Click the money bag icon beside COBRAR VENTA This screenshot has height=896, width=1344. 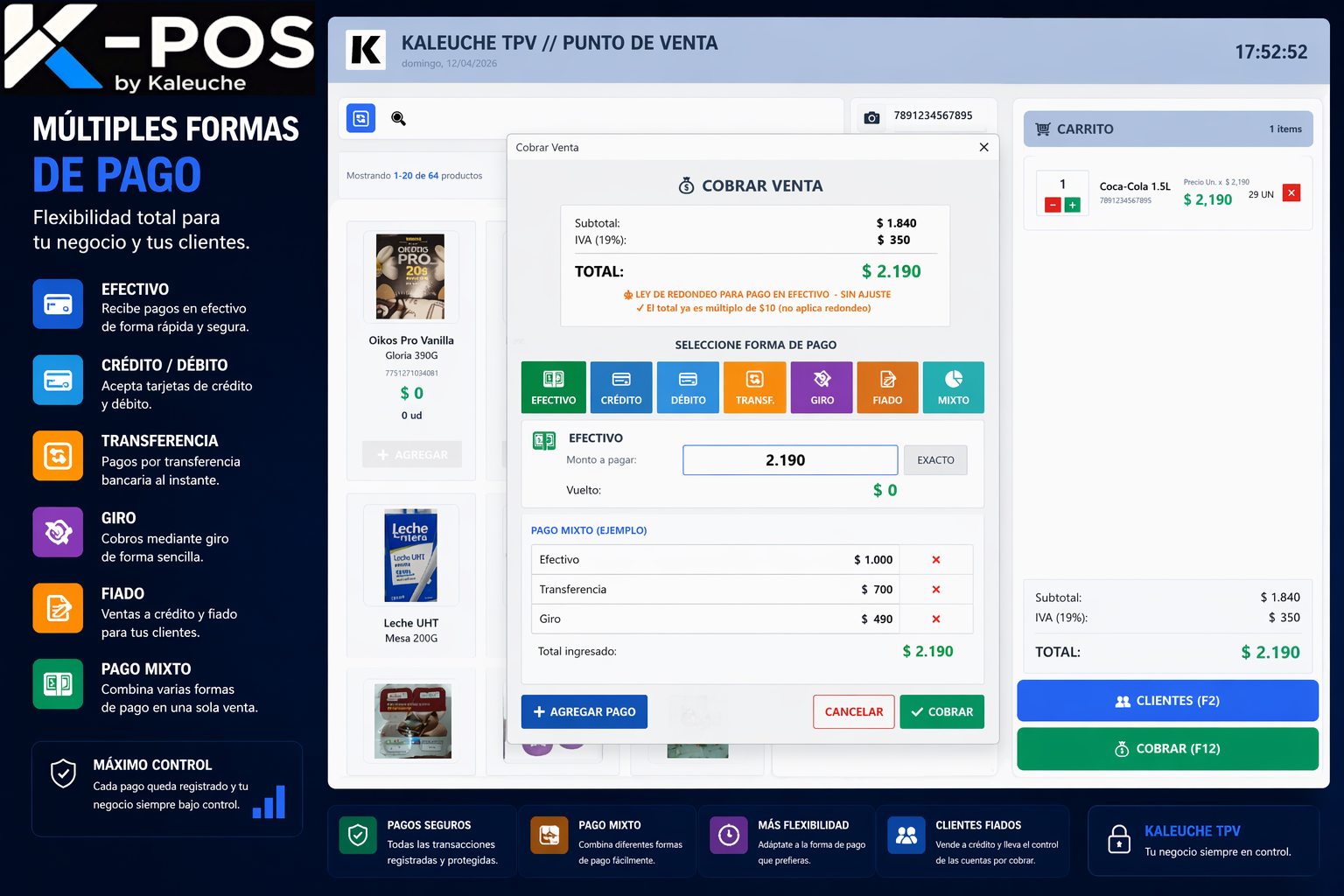(687, 185)
